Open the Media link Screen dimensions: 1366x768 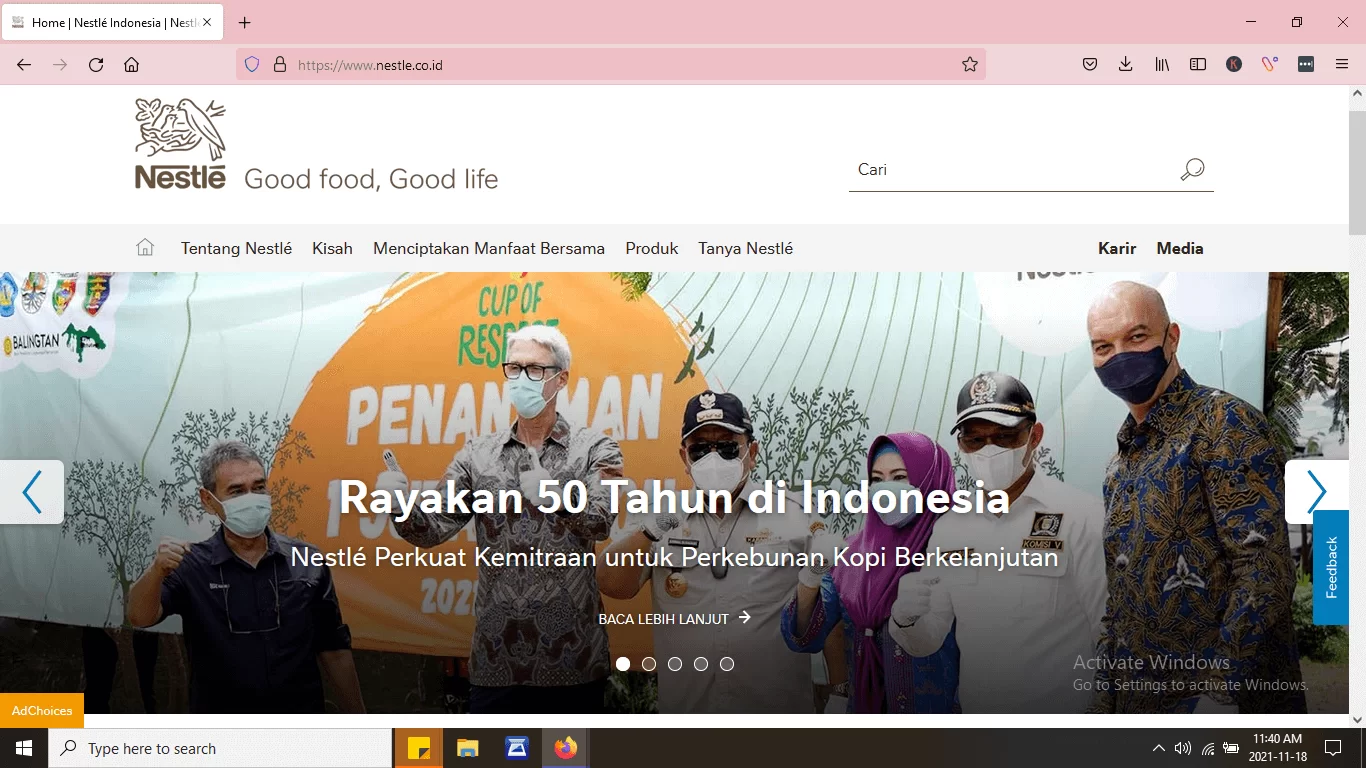1180,248
